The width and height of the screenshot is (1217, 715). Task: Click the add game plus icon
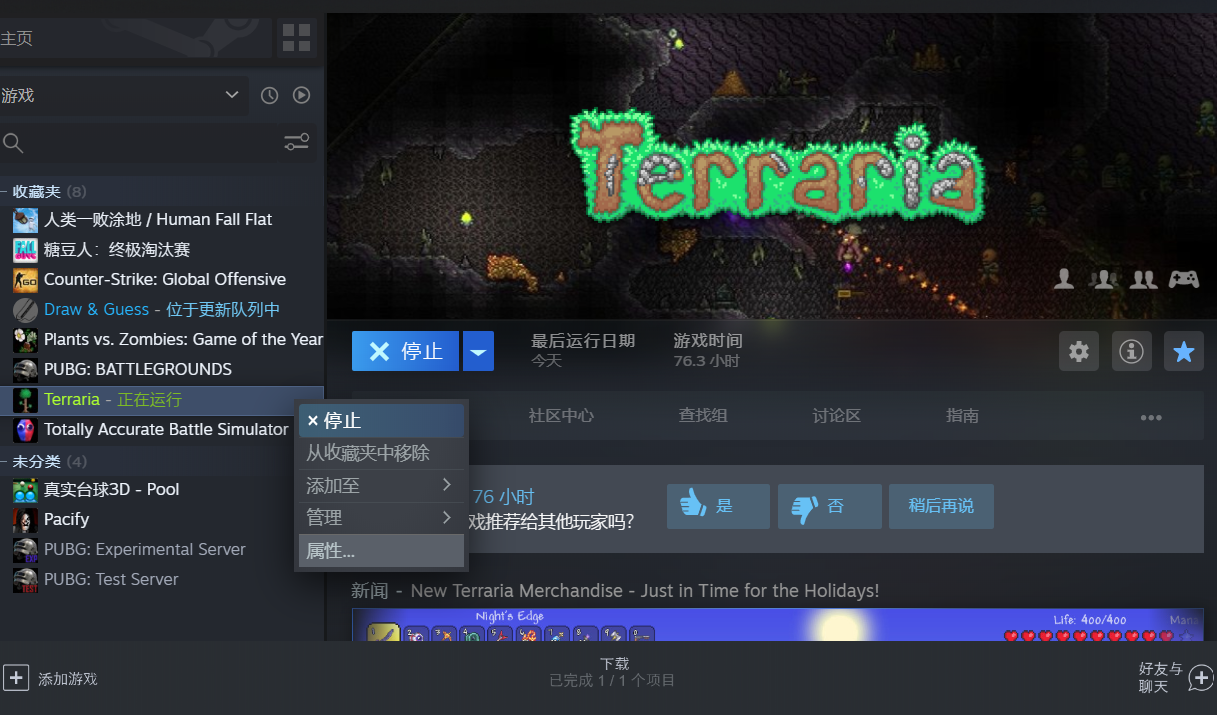tap(16, 678)
